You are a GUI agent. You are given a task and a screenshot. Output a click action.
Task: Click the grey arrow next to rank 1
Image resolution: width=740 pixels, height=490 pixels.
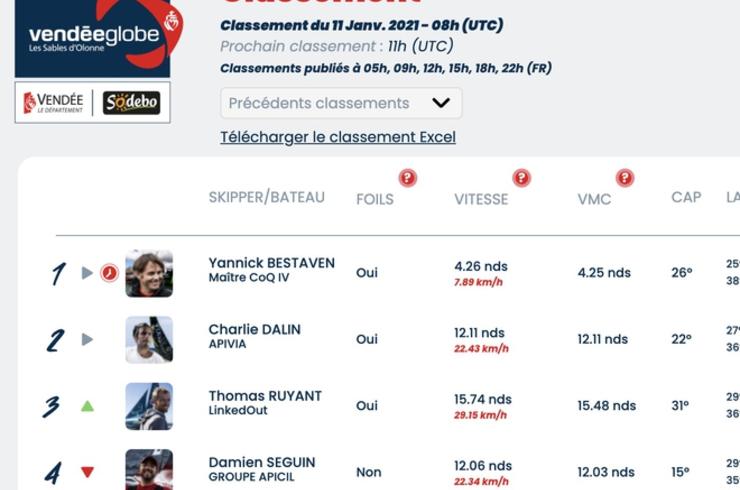coord(87,273)
